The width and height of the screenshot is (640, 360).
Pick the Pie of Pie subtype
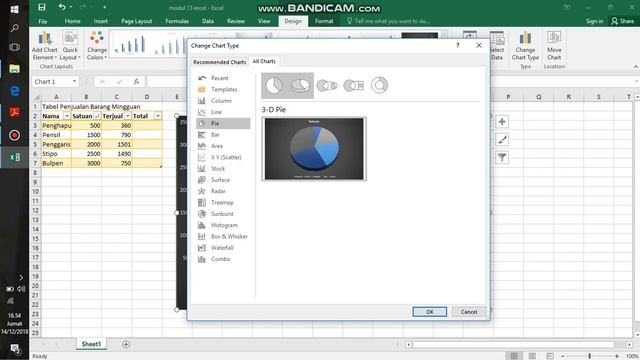[327, 86]
